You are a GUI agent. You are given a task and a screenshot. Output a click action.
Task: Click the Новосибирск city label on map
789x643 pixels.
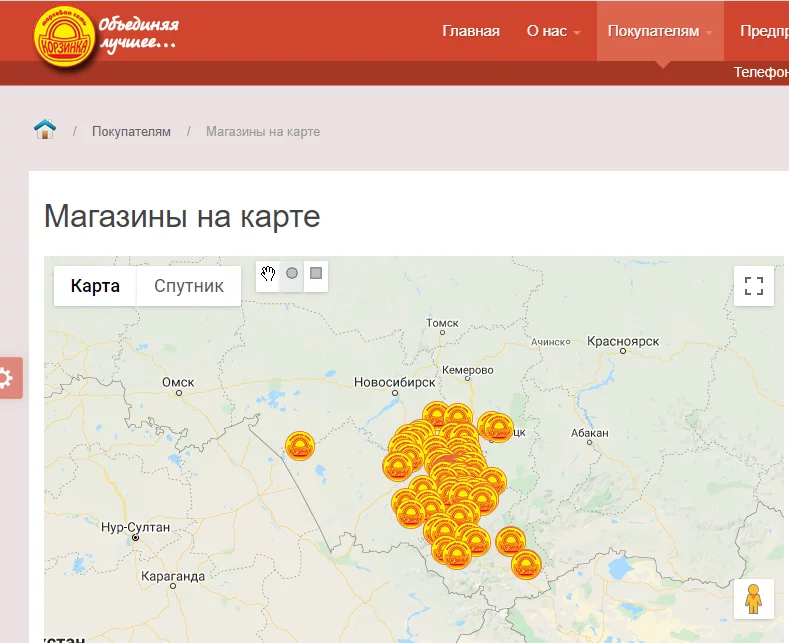394,382
